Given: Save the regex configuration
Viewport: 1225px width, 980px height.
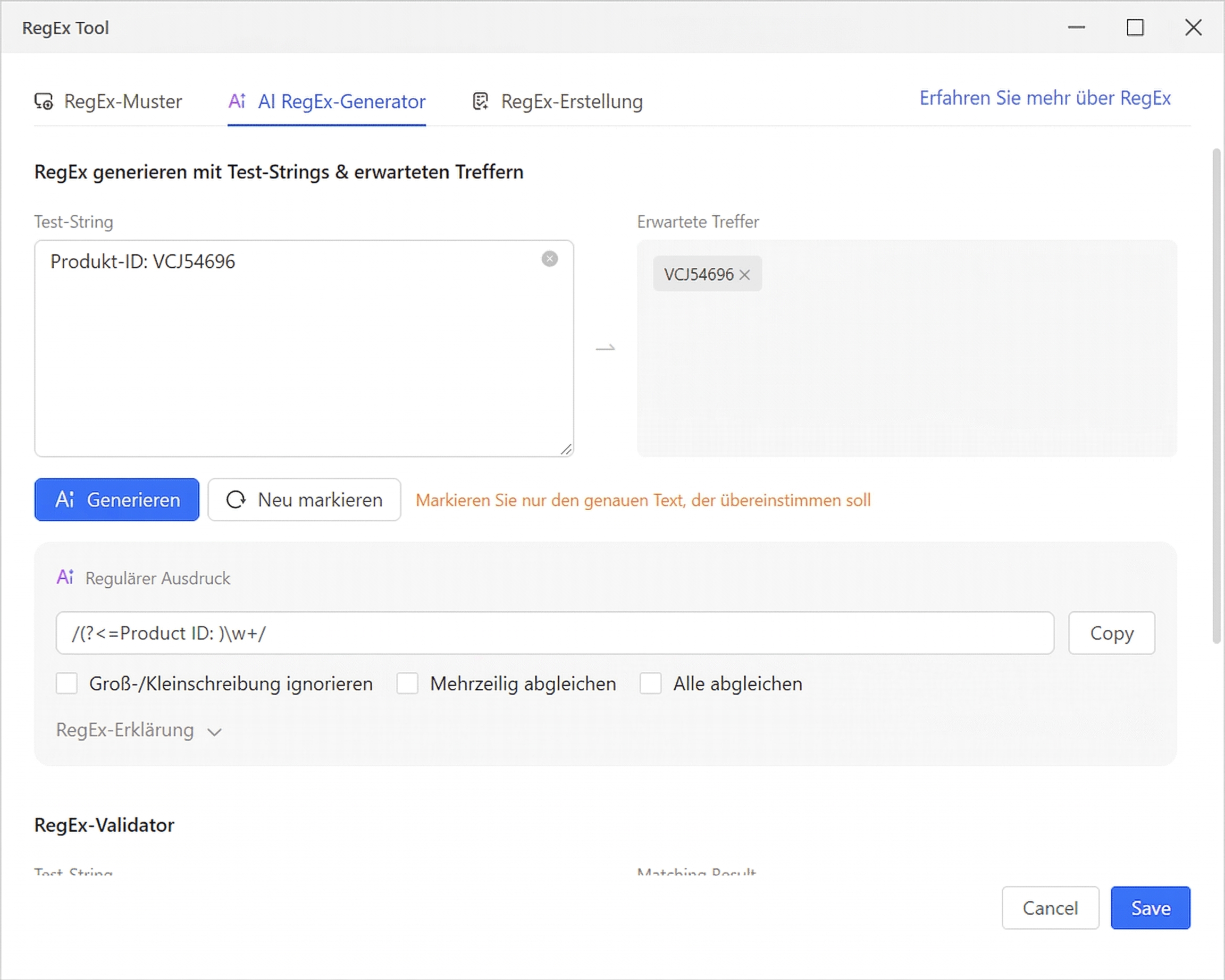Looking at the screenshot, I should point(1150,908).
